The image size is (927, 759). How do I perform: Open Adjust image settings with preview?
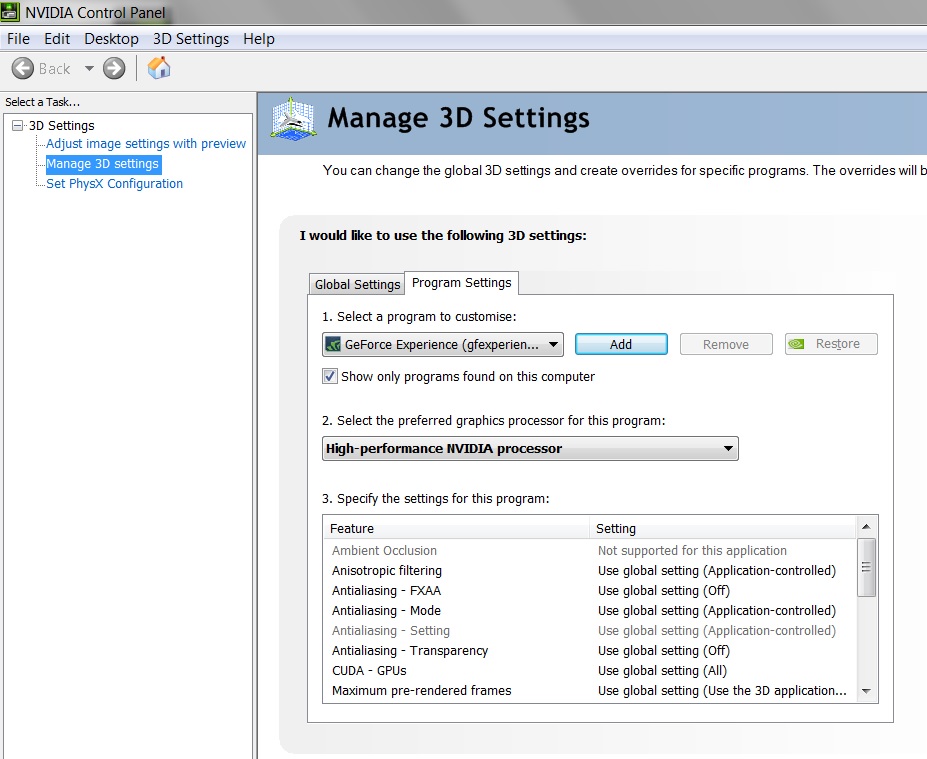pos(146,144)
